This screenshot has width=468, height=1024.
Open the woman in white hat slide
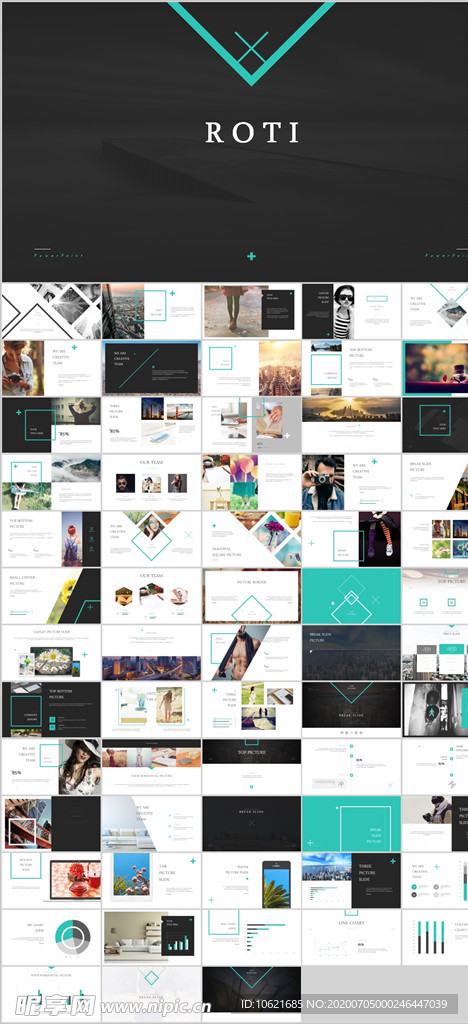(x=52, y=766)
